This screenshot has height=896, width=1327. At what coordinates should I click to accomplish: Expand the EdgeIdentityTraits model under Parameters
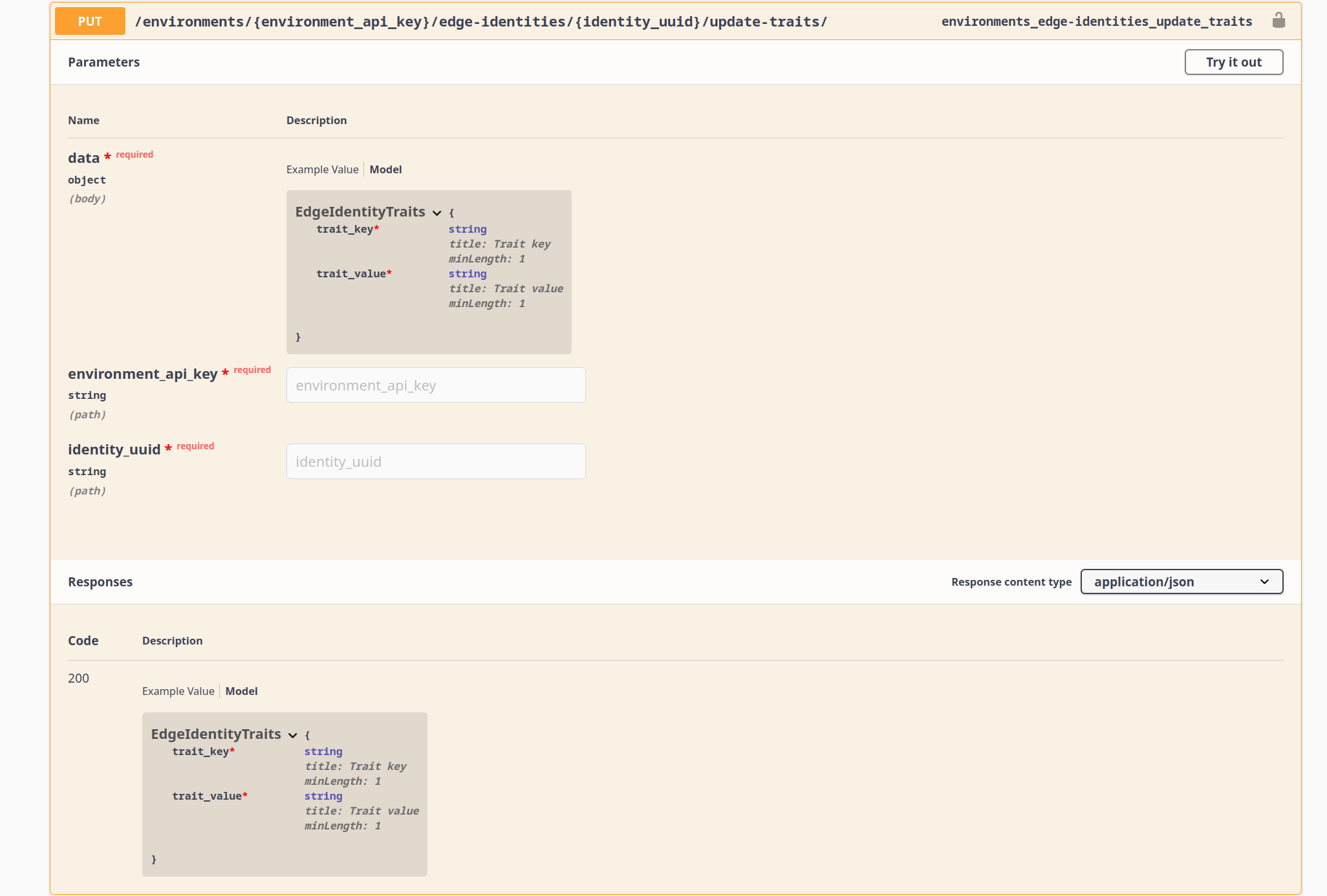point(437,212)
